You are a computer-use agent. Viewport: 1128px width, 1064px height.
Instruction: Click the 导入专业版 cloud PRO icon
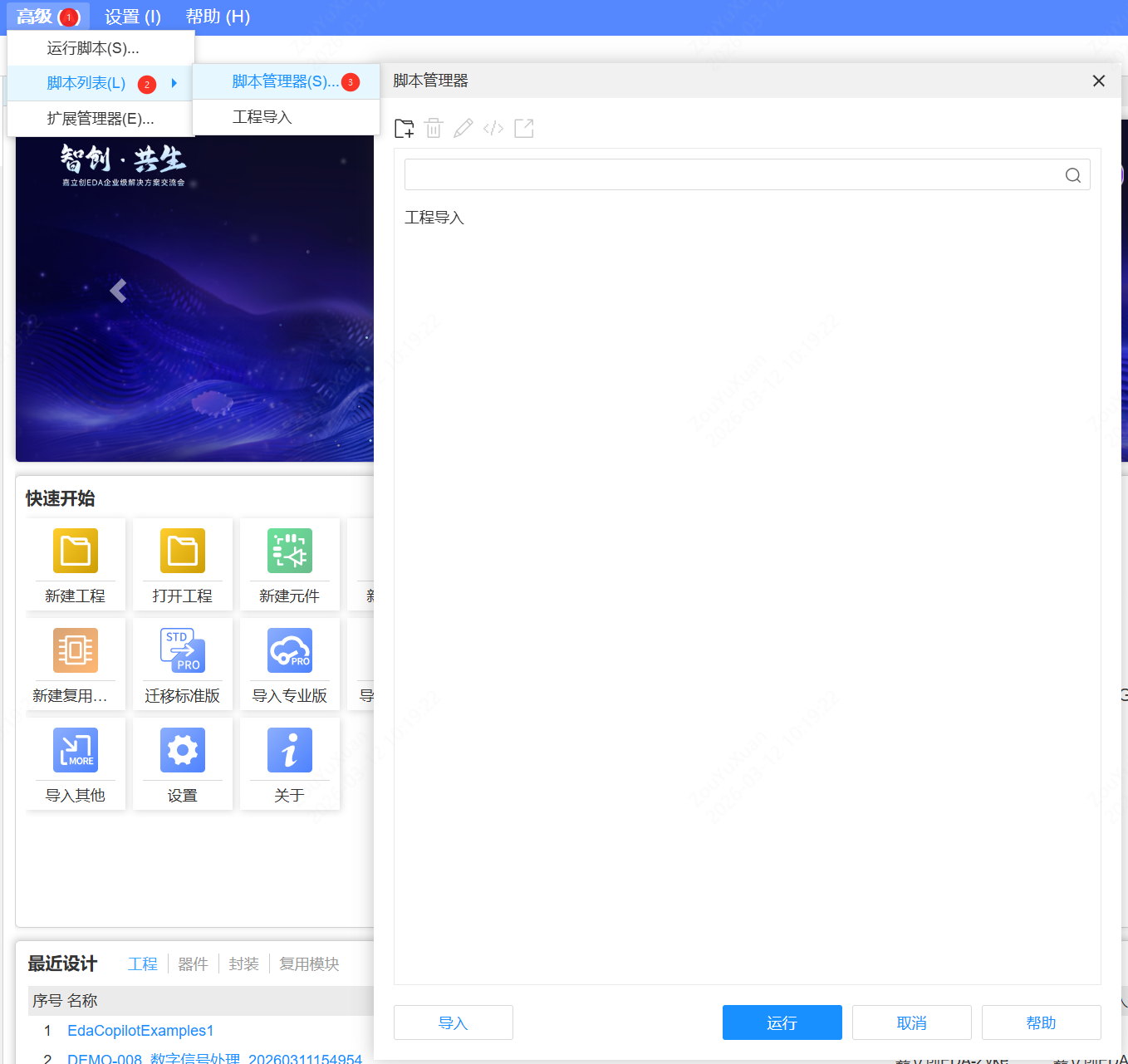[289, 650]
